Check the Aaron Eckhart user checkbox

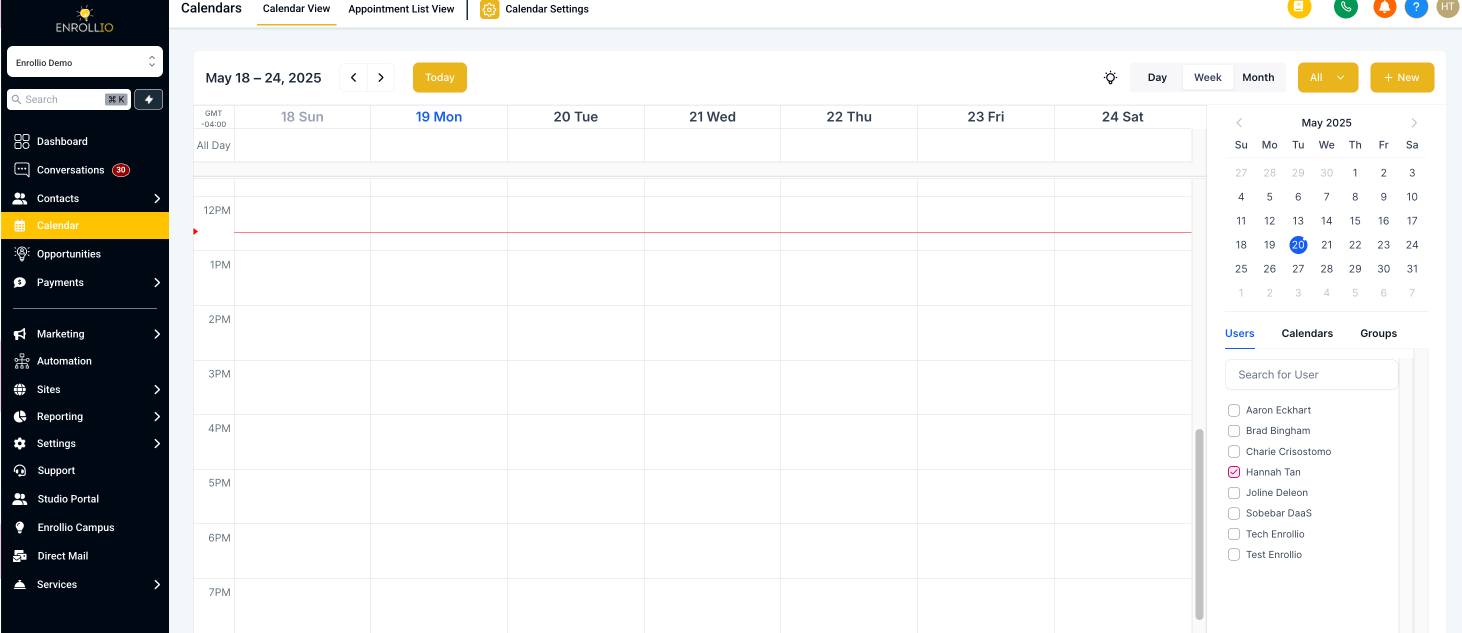click(1234, 410)
